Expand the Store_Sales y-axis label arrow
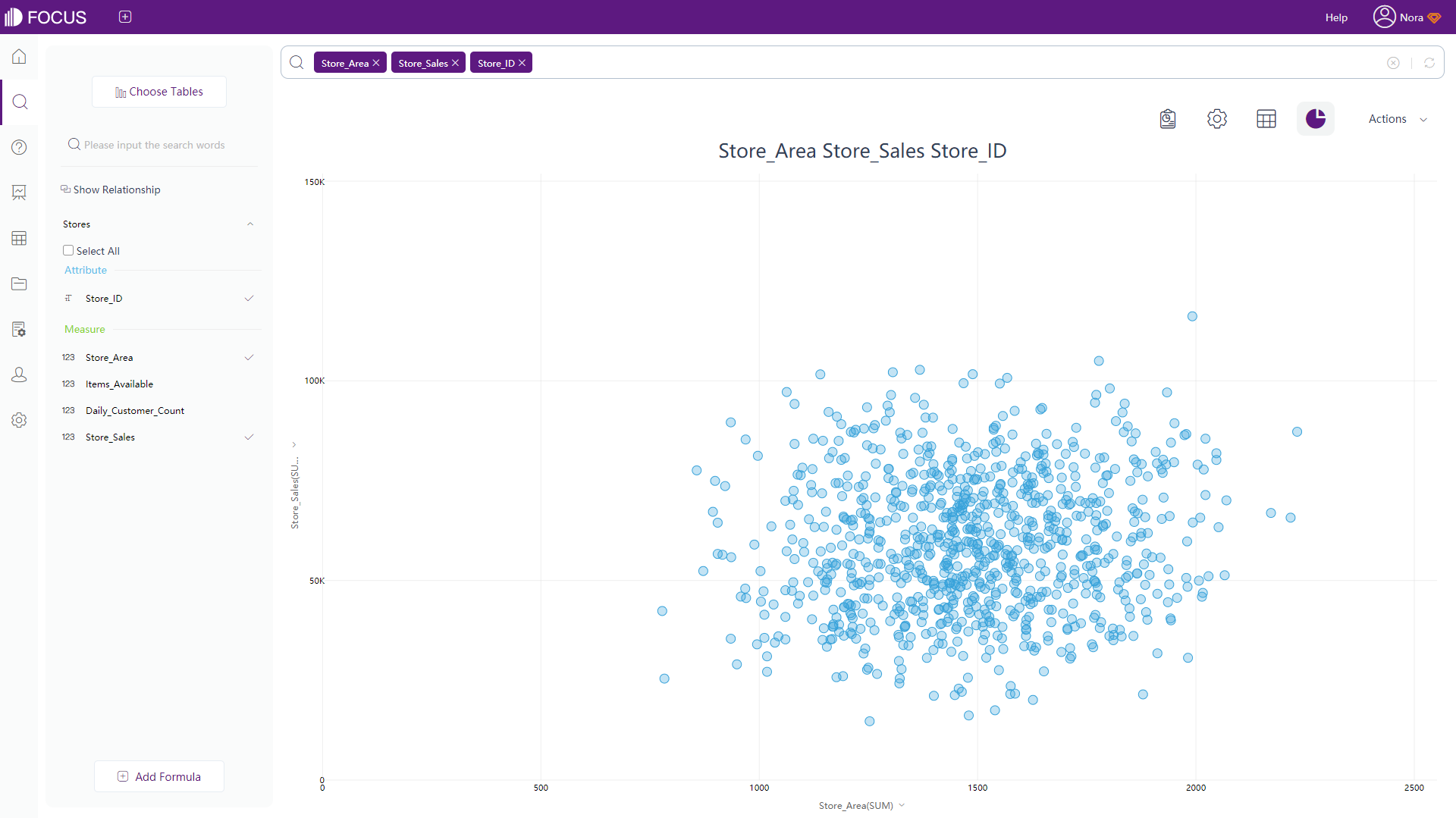Image resolution: width=1456 pixels, height=818 pixels. coord(294,445)
